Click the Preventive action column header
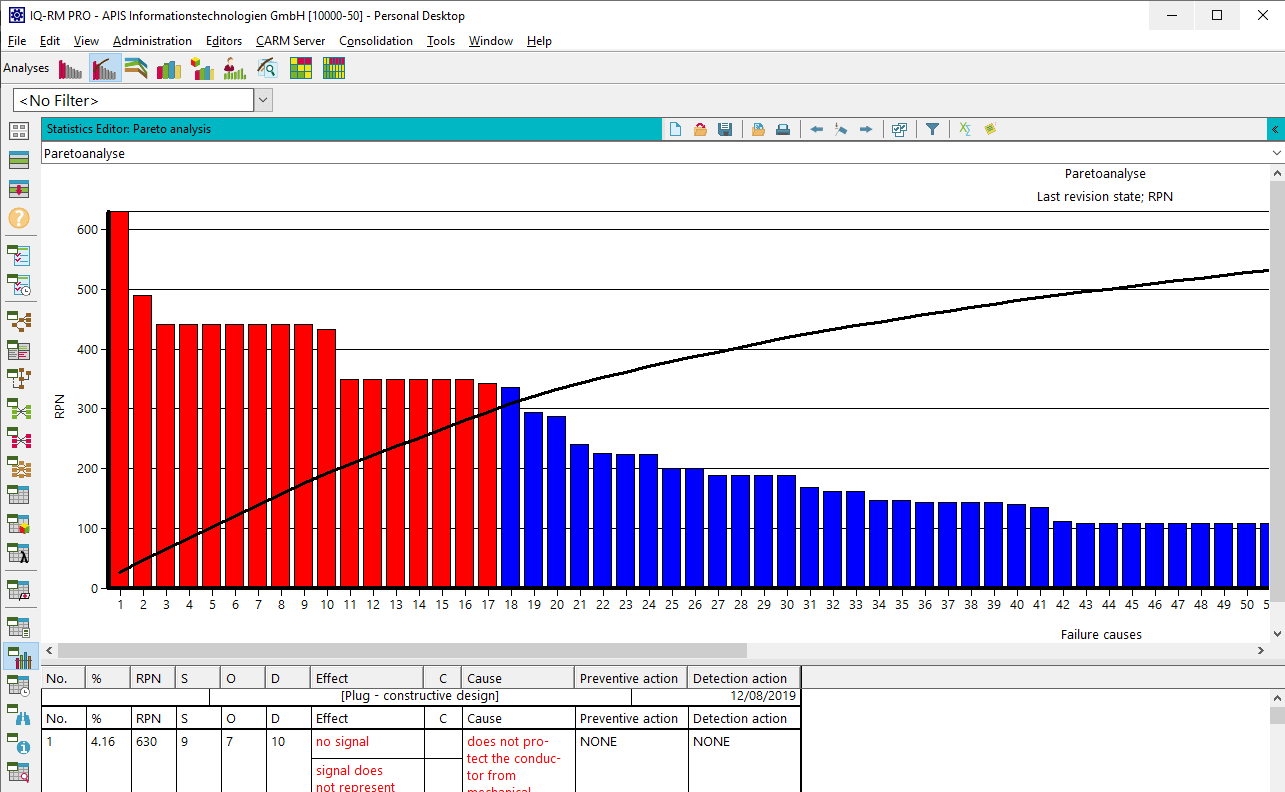The width and height of the screenshot is (1285, 792). [629, 678]
